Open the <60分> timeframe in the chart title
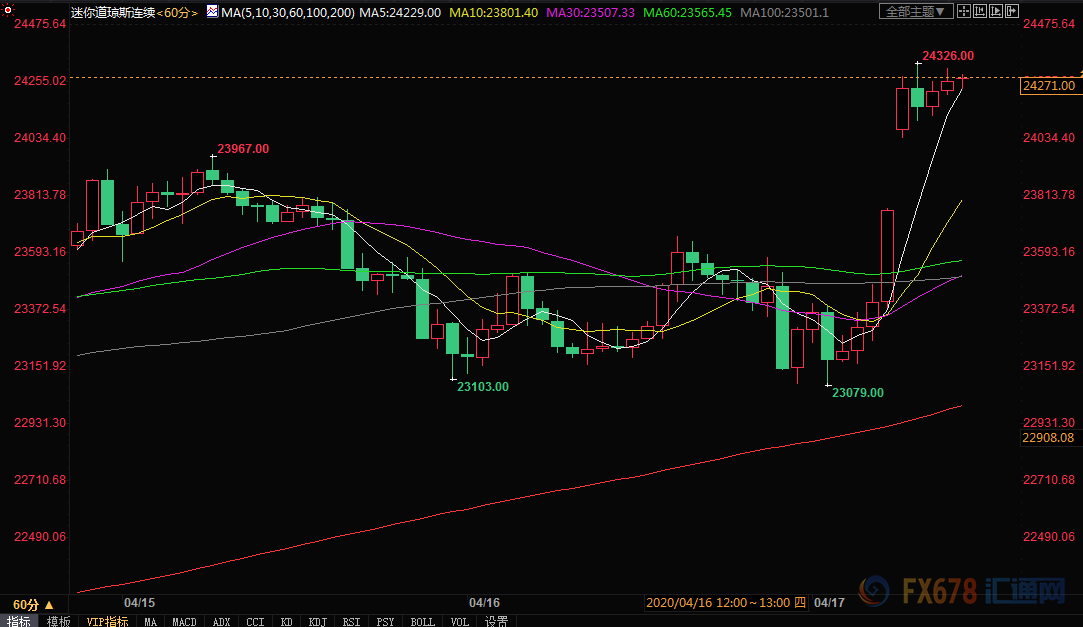Viewport: 1083px width, 627px height. (x=177, y=12)
